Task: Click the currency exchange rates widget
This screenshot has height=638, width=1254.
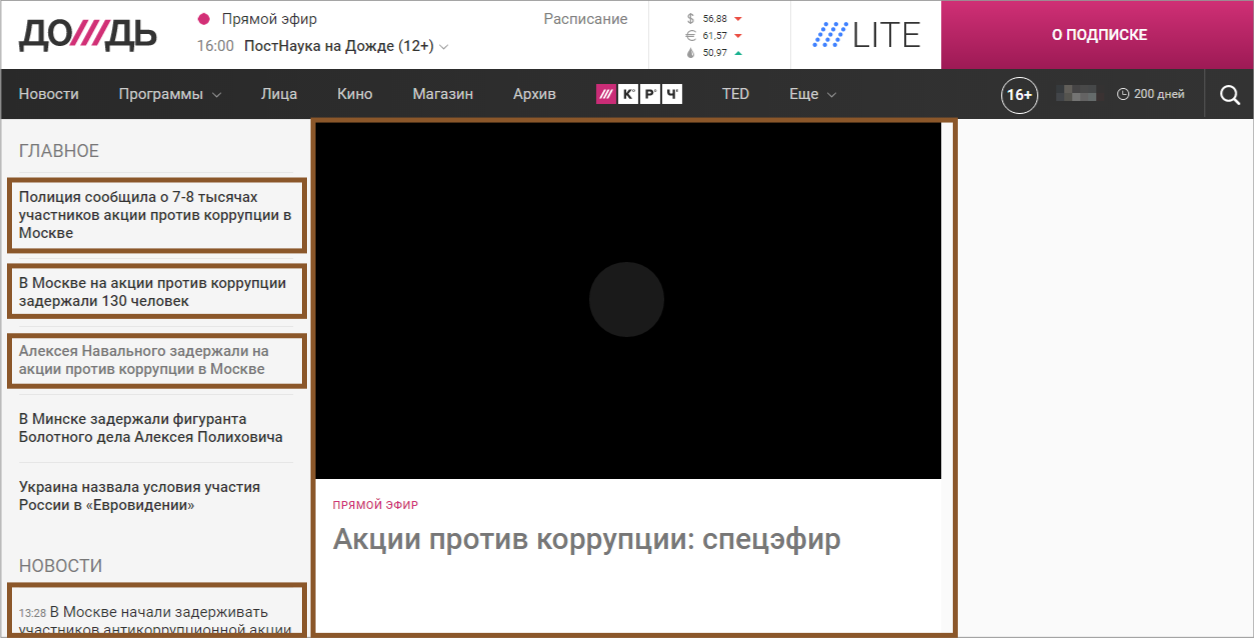Action: (x=715, y=35)
